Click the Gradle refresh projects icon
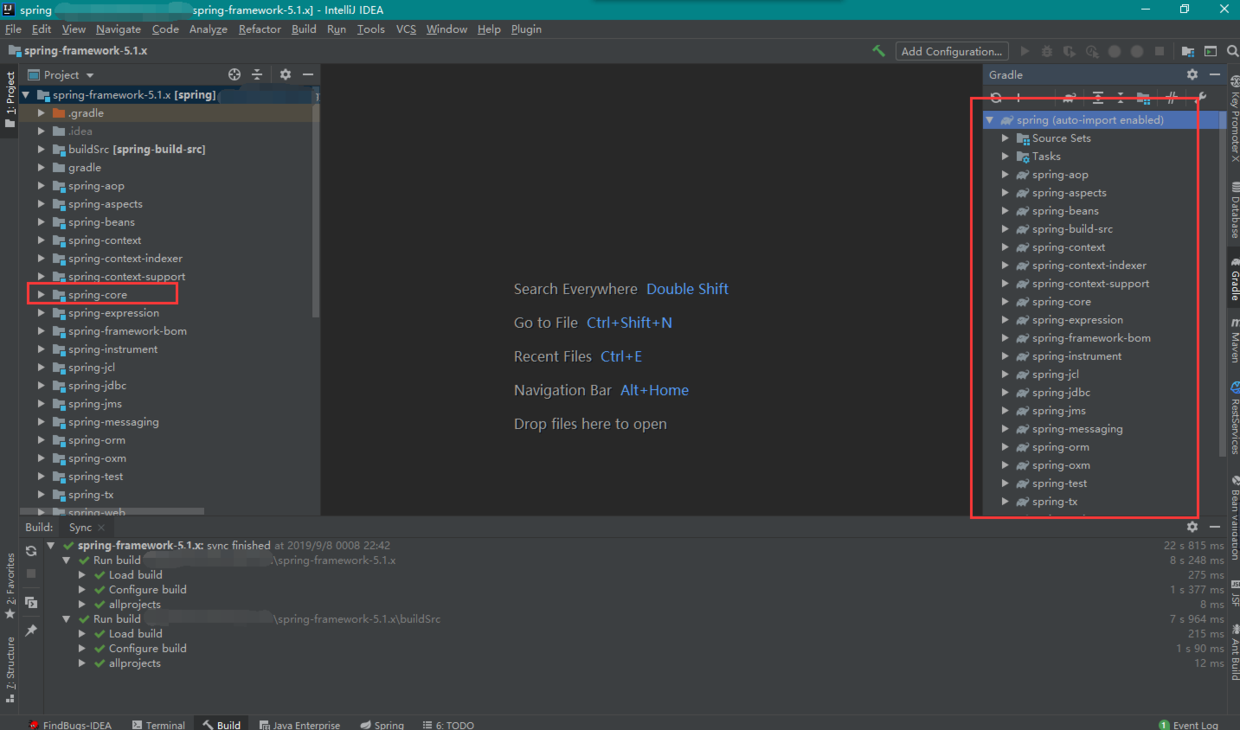This screenshot has height=730, width=1240. [x=996, y=98]
